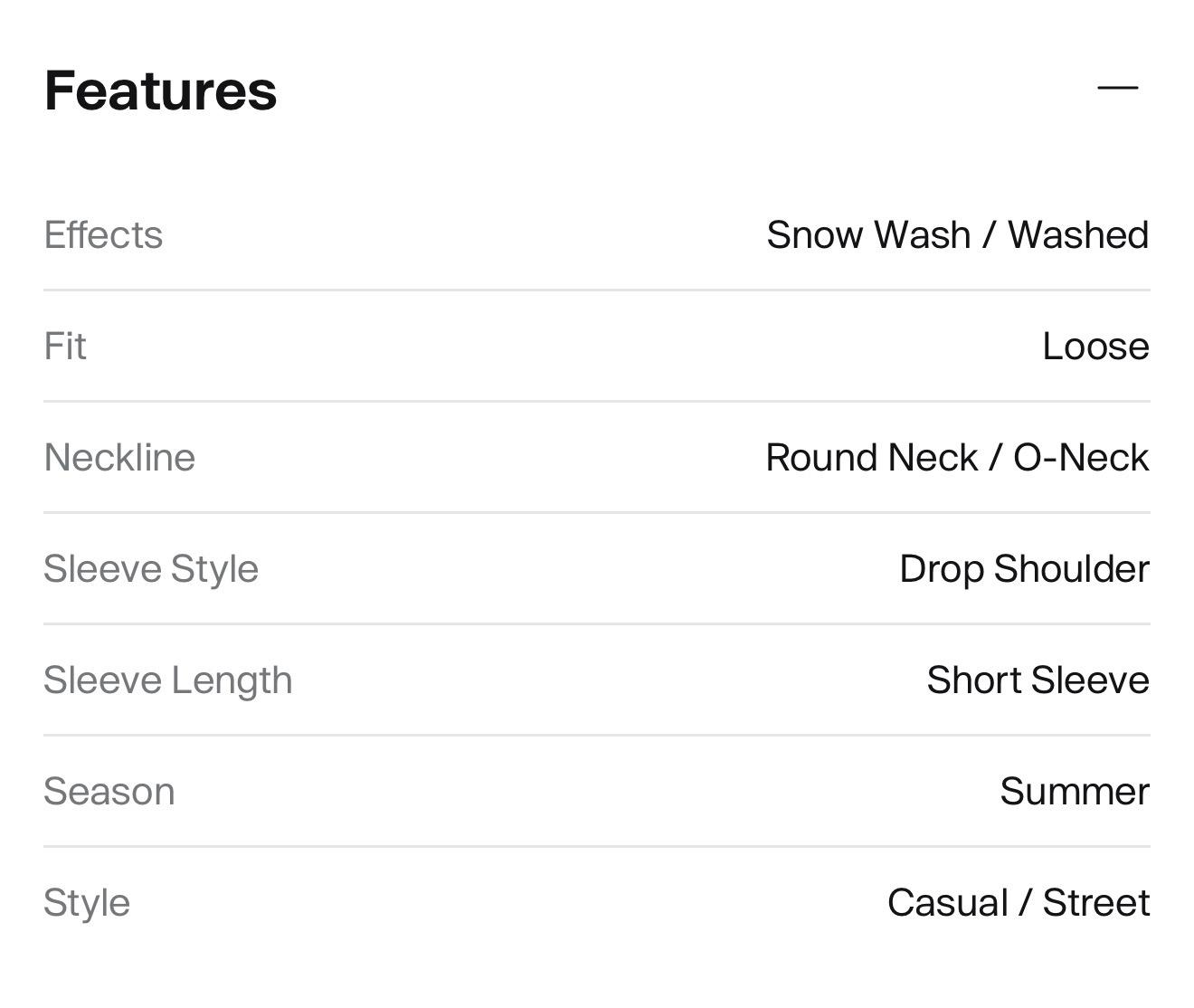Screen dimensions: 1194x1008
Task: Click the Features heading
Action: 160,90
